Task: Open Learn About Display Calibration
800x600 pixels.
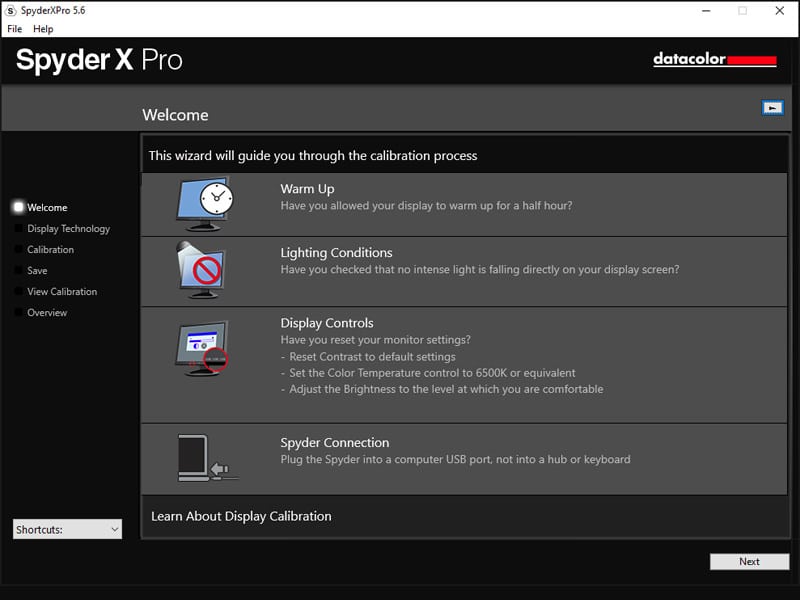Action: (x=241, y=516)
